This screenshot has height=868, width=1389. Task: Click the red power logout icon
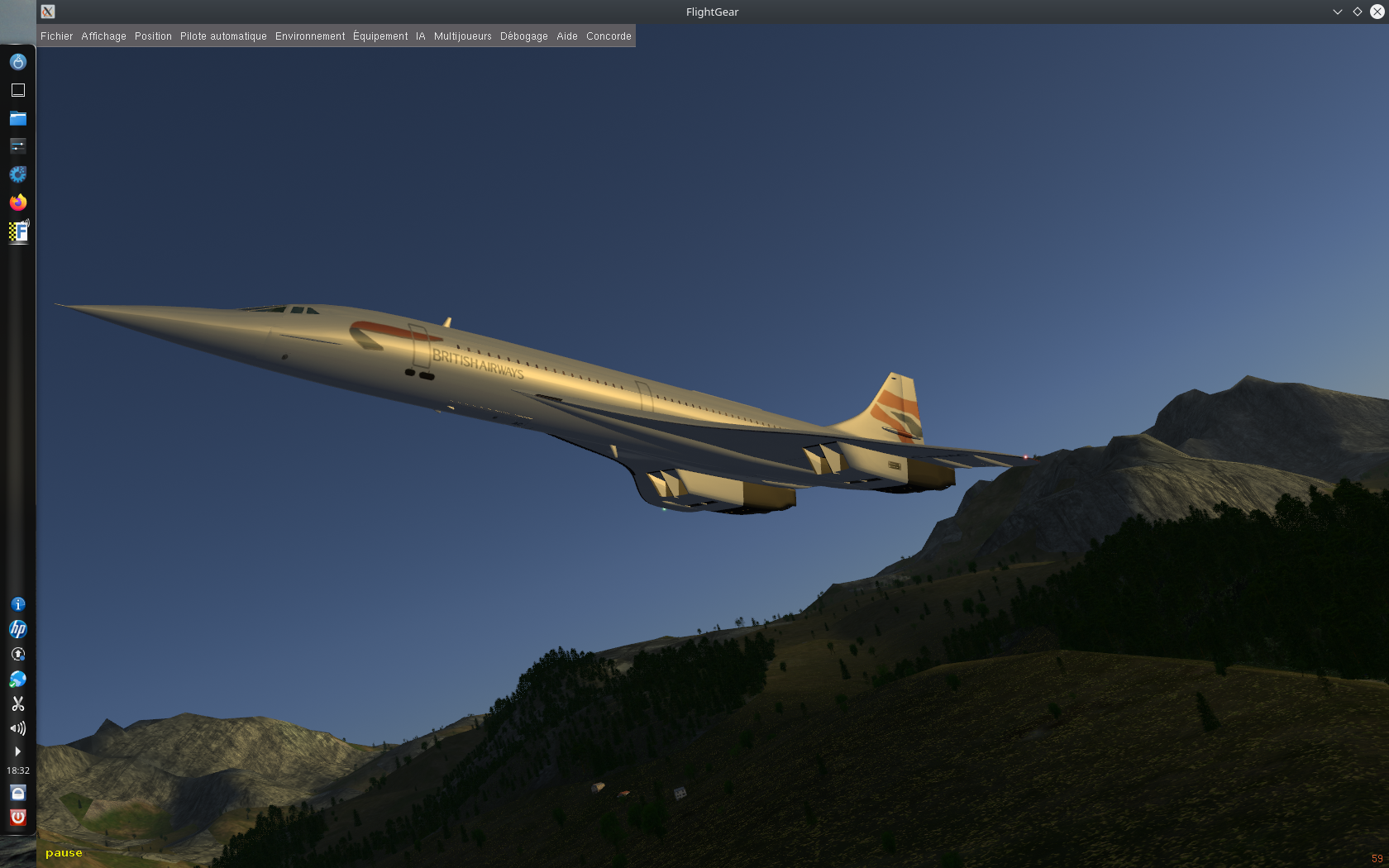tap(18, 818)
